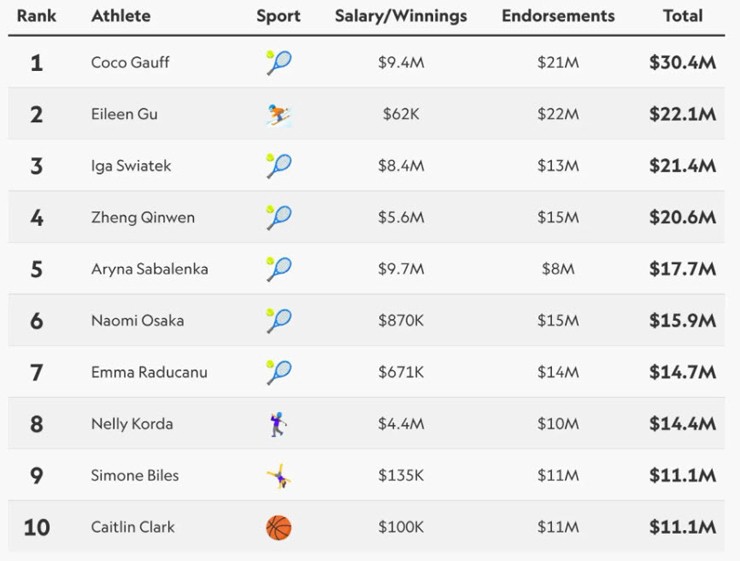Click the golf icon next to Nelly Korda
The image size is (740, 561).
click(278, 424)
